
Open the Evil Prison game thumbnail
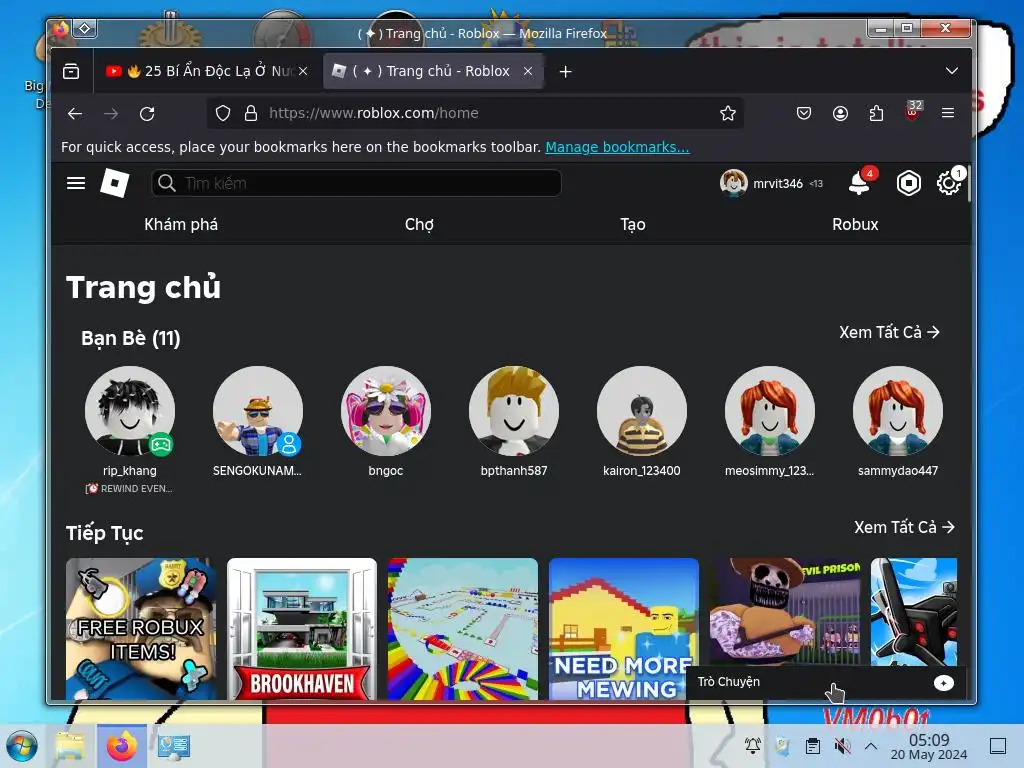[785, 612]
